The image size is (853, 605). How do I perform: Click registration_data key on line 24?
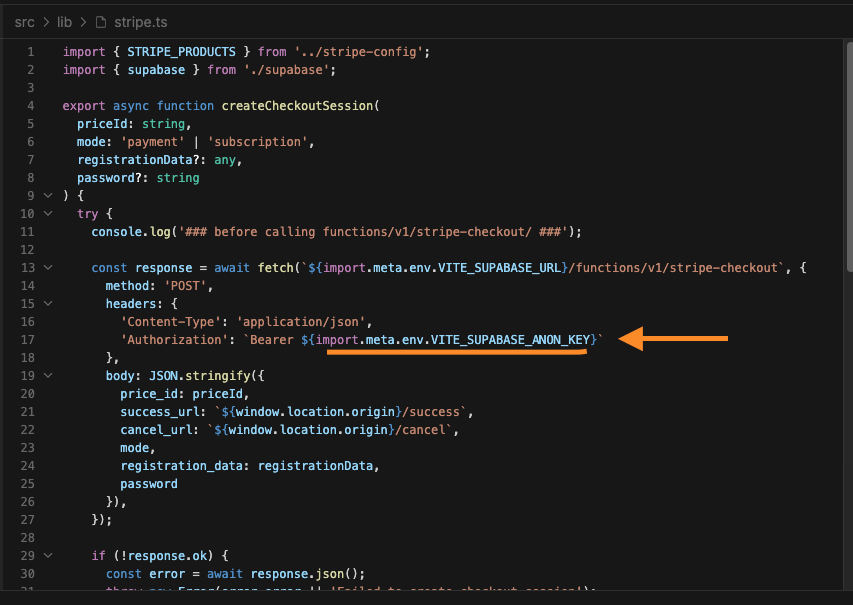tap(181, 465)
